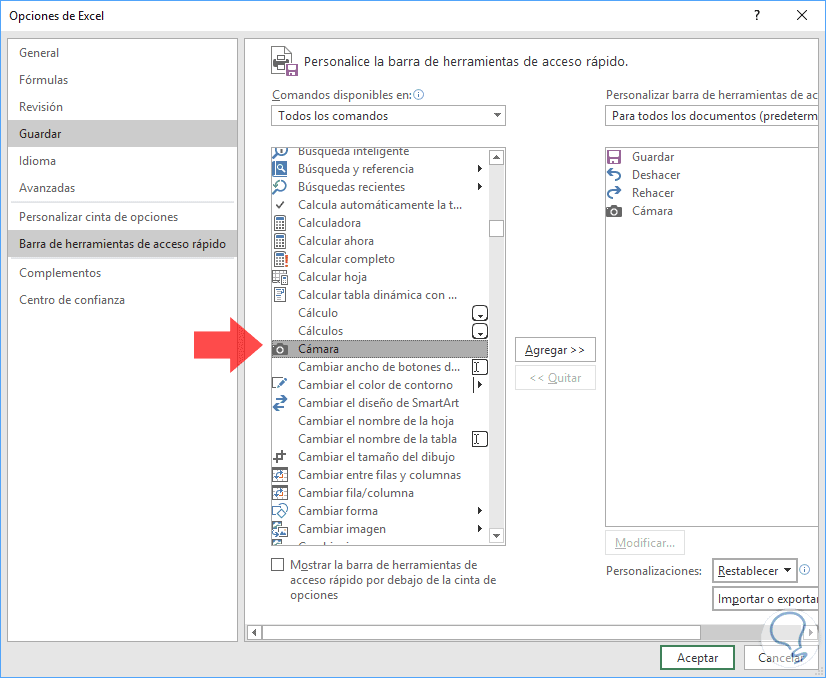Click the Búsqueda y referencia magnifier icon
Screen dimensions: 826x678
[x=280, y=169]
